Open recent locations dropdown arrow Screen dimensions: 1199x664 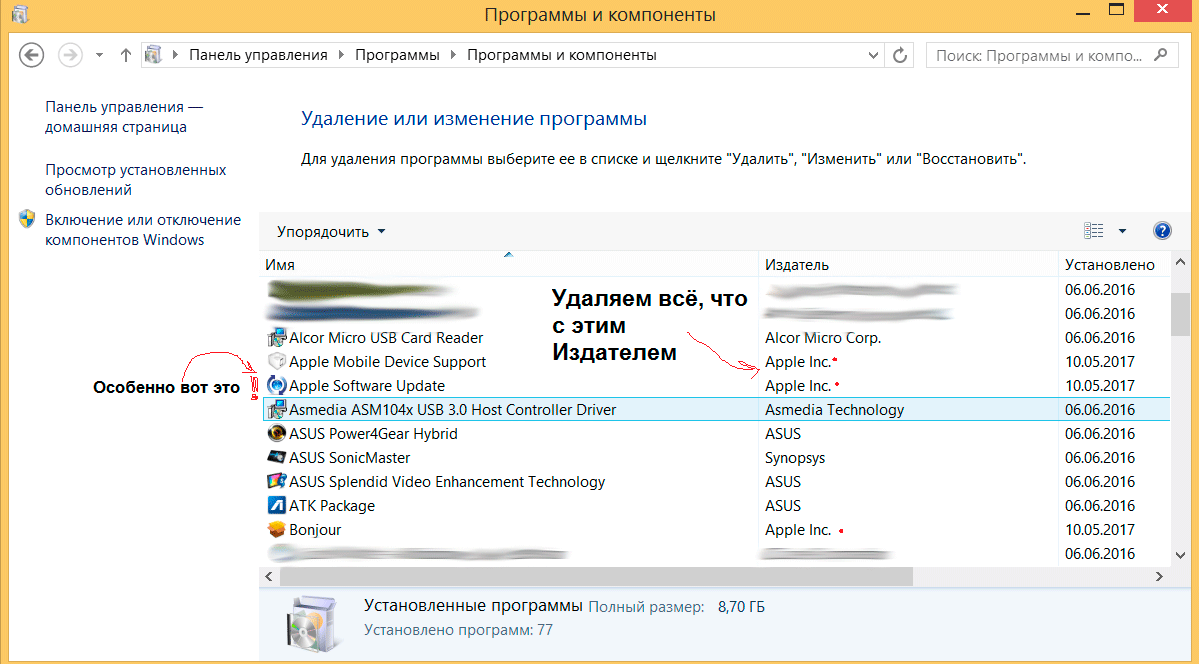pyautogui.click(x=99, y=55)
